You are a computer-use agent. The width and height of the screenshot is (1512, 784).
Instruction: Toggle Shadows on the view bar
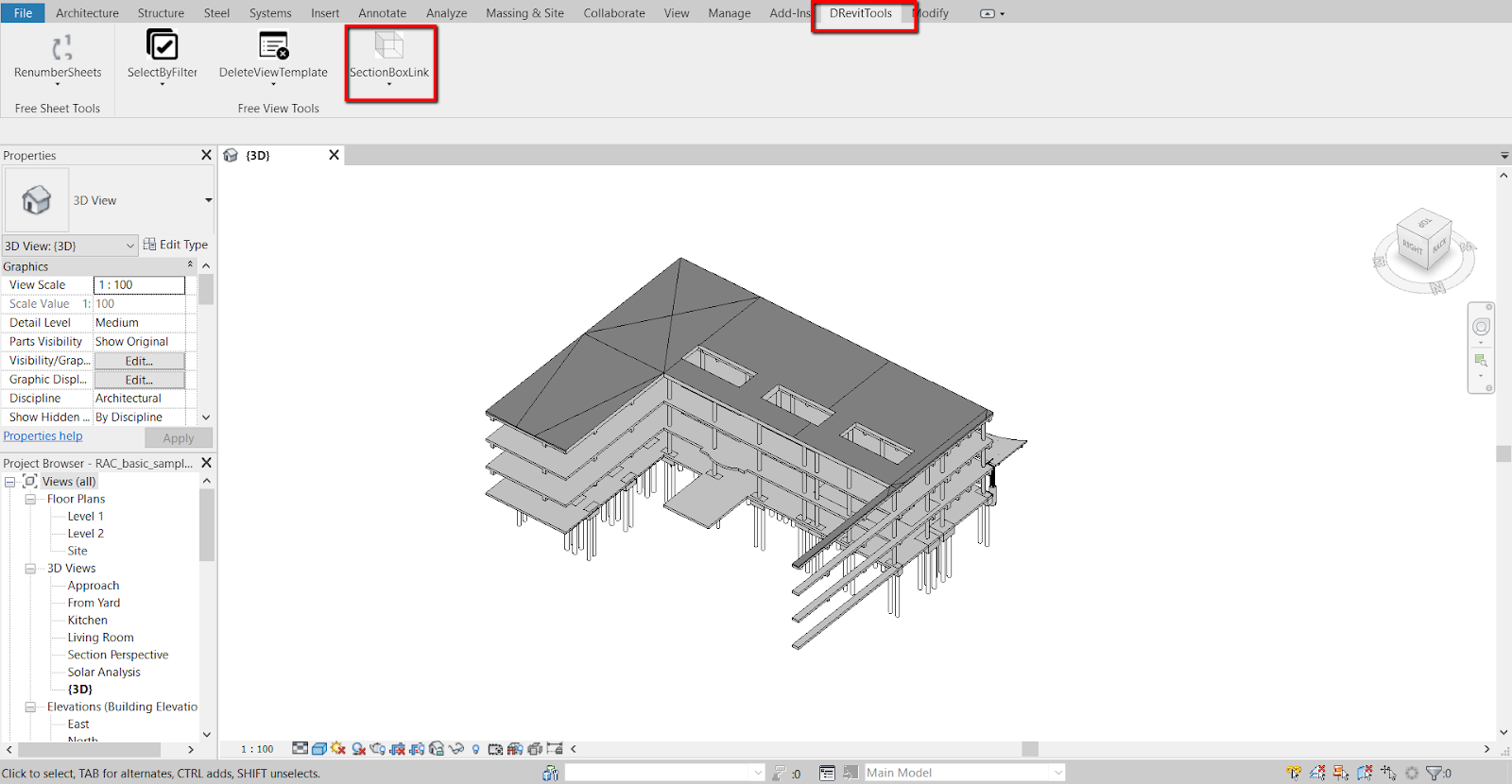[x=358, y=749]
